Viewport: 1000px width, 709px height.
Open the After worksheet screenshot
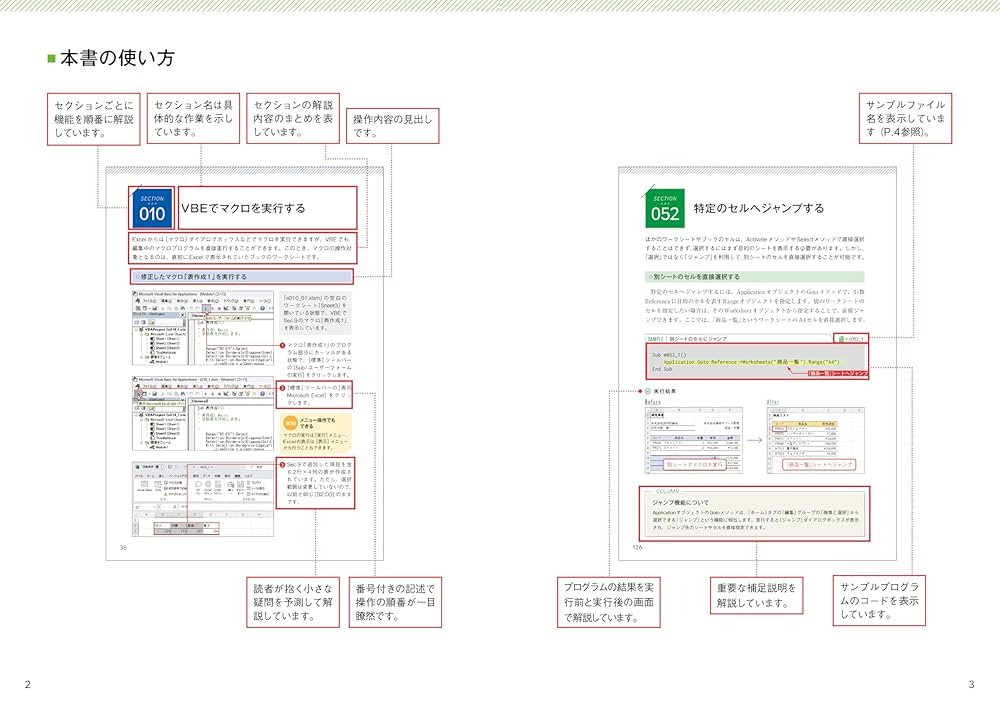tap(816, 440)
